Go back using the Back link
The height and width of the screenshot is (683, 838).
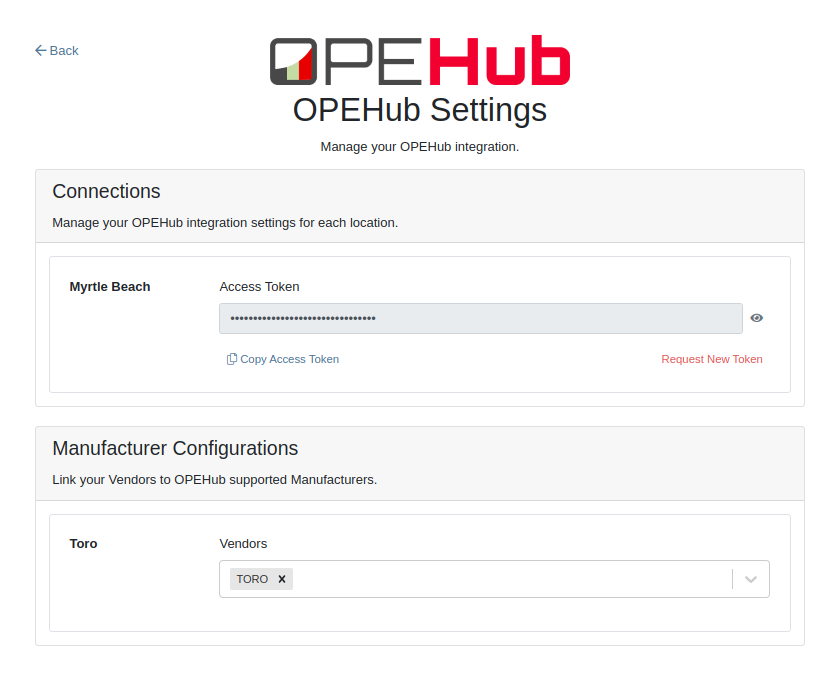(x=57, y=51)
